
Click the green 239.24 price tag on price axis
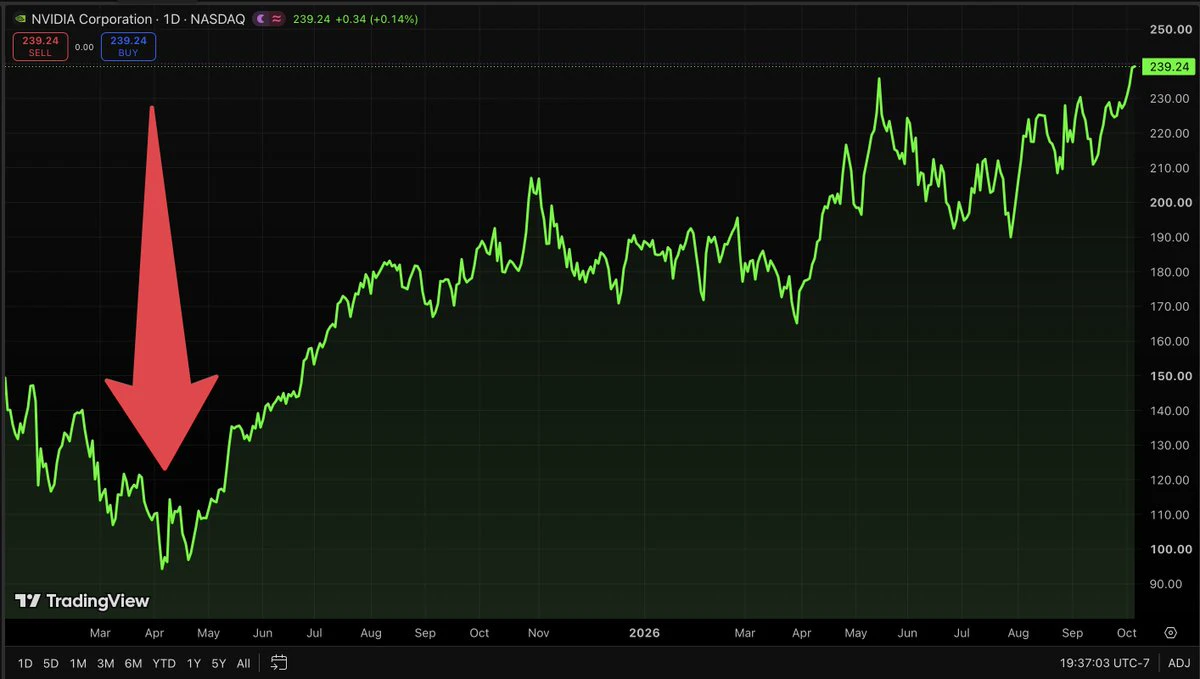(1168, 67)
